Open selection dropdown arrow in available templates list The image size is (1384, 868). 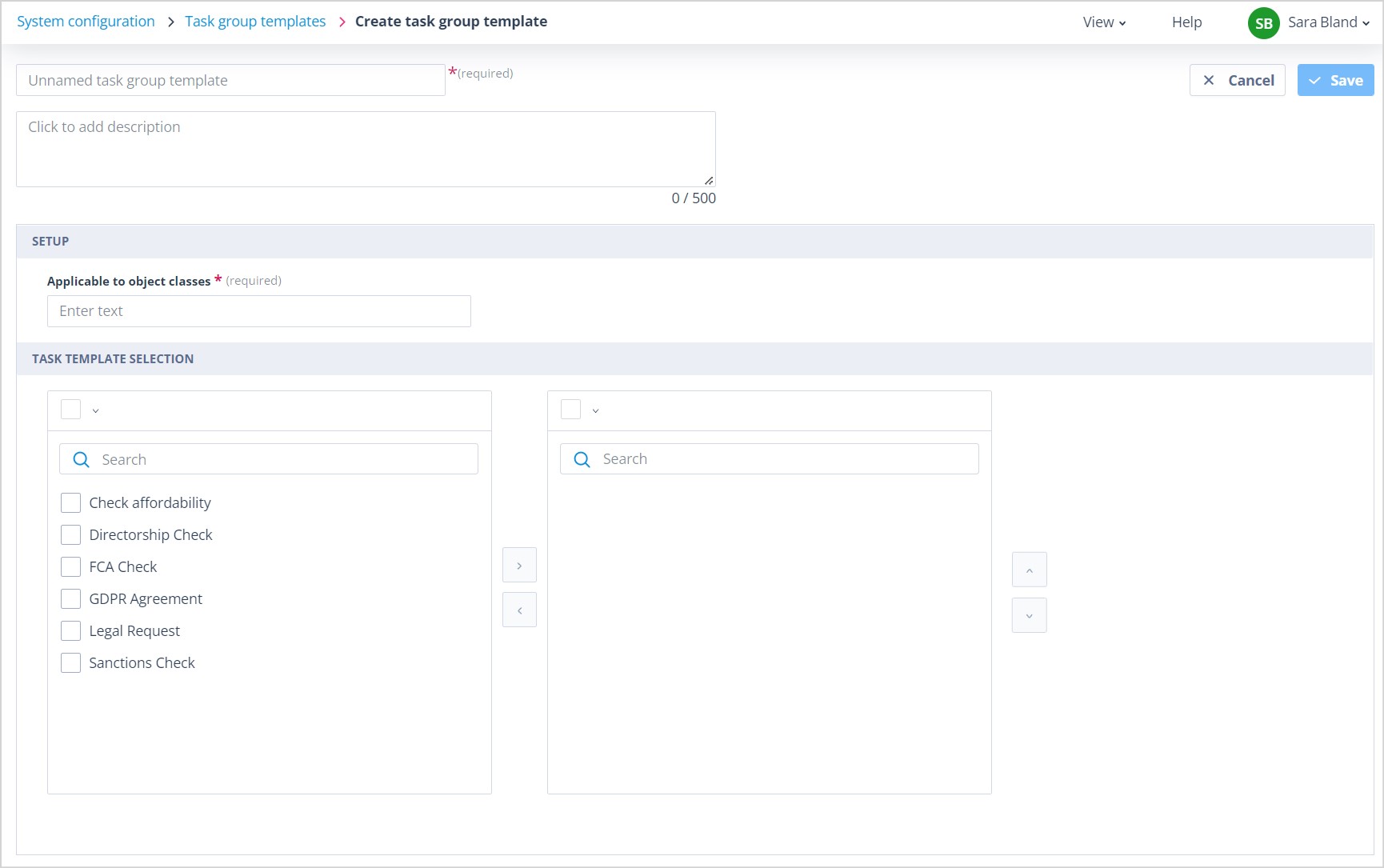[95, 411]
